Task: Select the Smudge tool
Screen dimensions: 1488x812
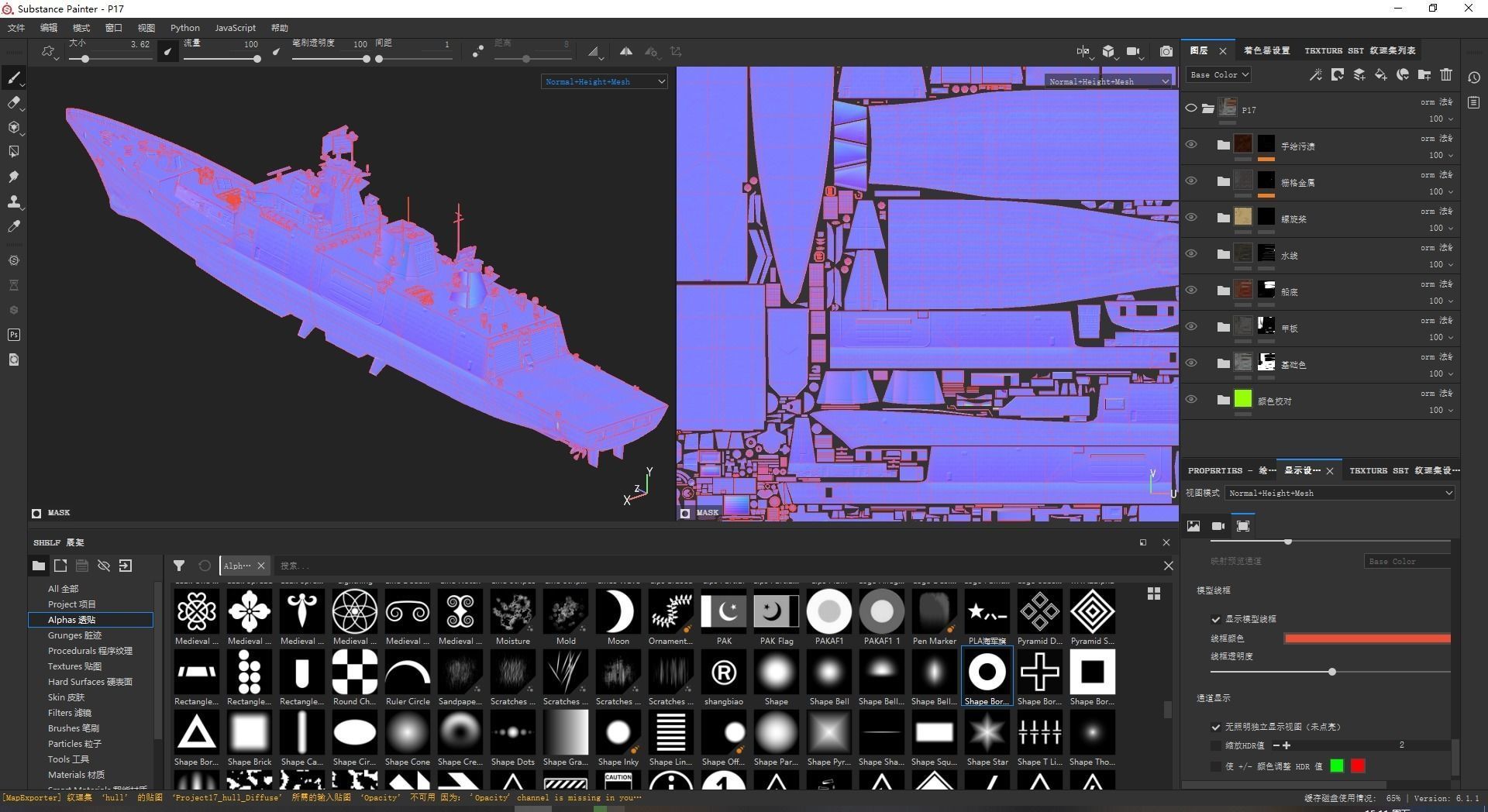Action: click(13, 177)
